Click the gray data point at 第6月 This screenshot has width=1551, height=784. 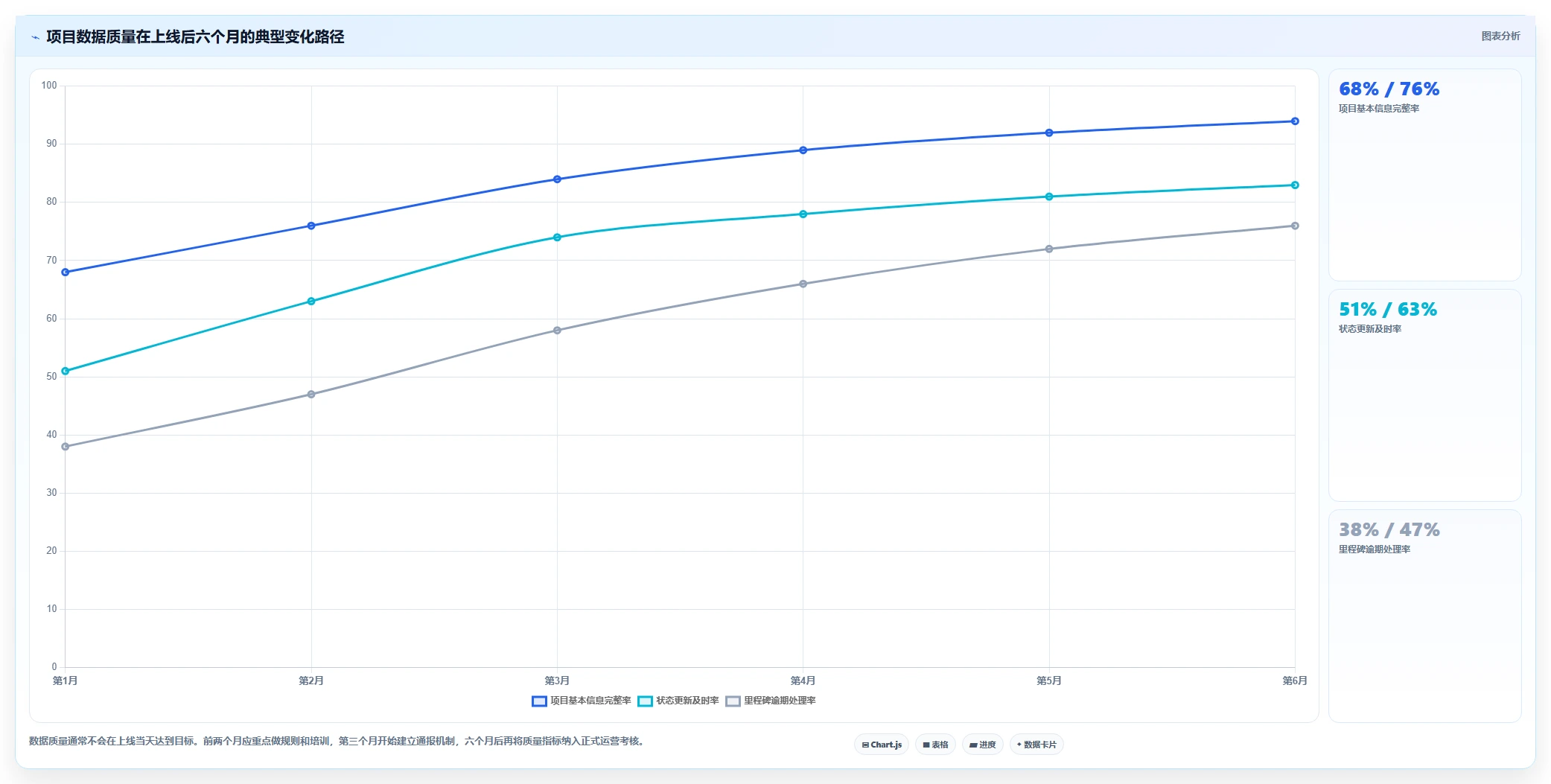(x=1295, y=226)
